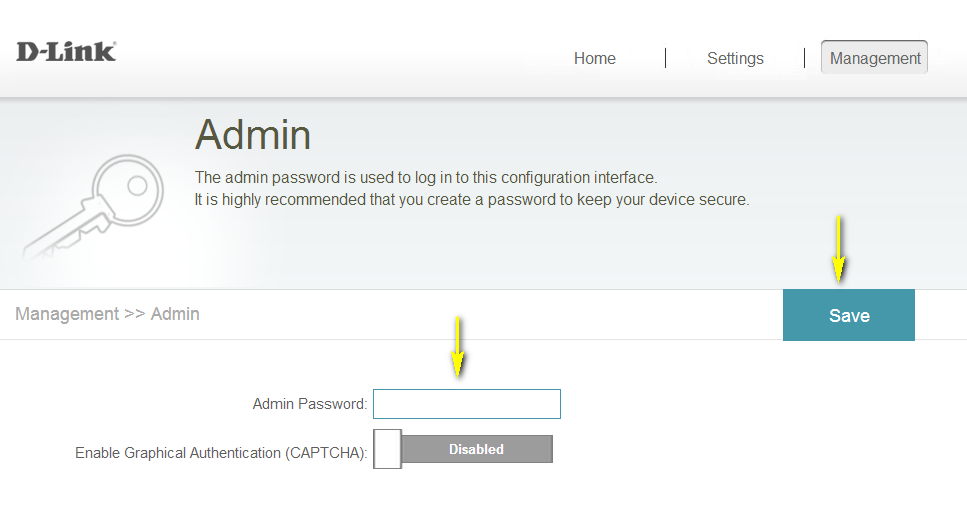
Task: Click the divider between Home and Settings
Action: [665, 58]
